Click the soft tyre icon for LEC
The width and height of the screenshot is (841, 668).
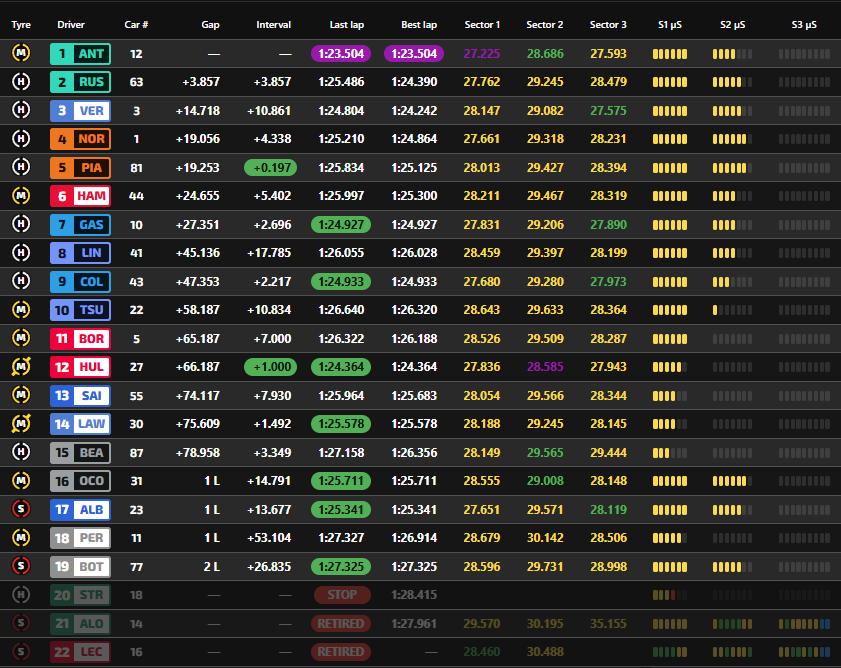point(21,651)
